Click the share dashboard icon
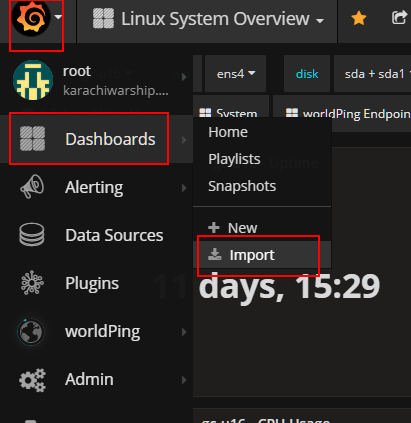The image size is (411, 423). point(399,18)
